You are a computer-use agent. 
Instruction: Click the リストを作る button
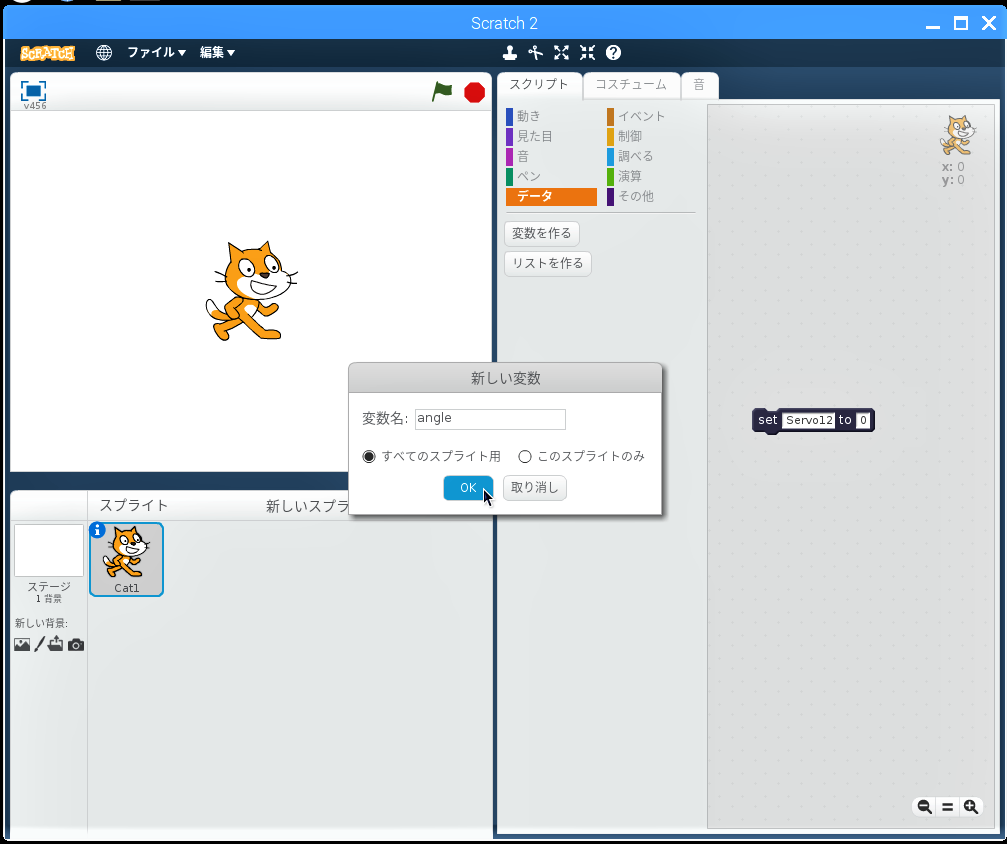548,264
